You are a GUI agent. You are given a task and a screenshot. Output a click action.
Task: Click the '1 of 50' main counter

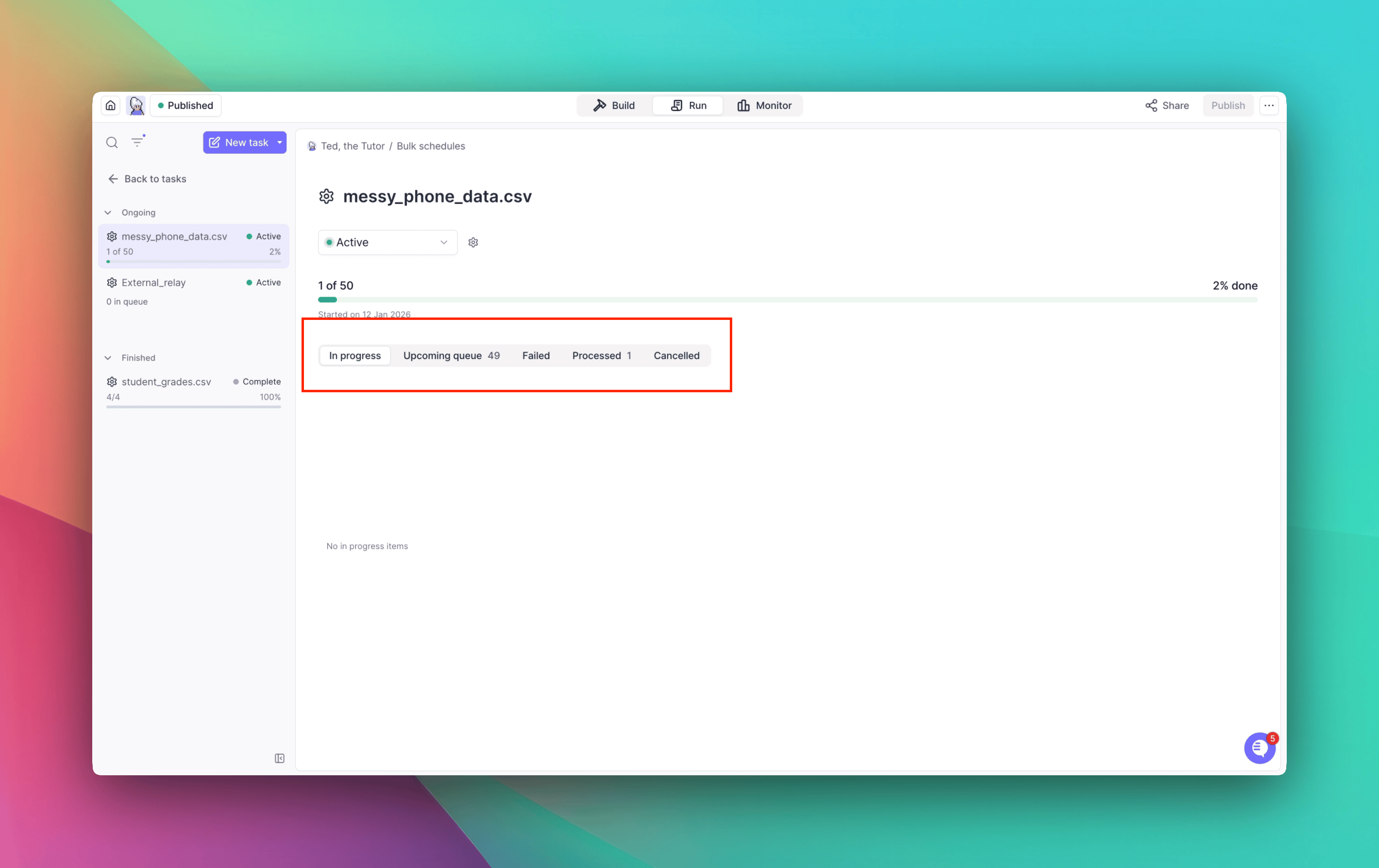point(336,286)
